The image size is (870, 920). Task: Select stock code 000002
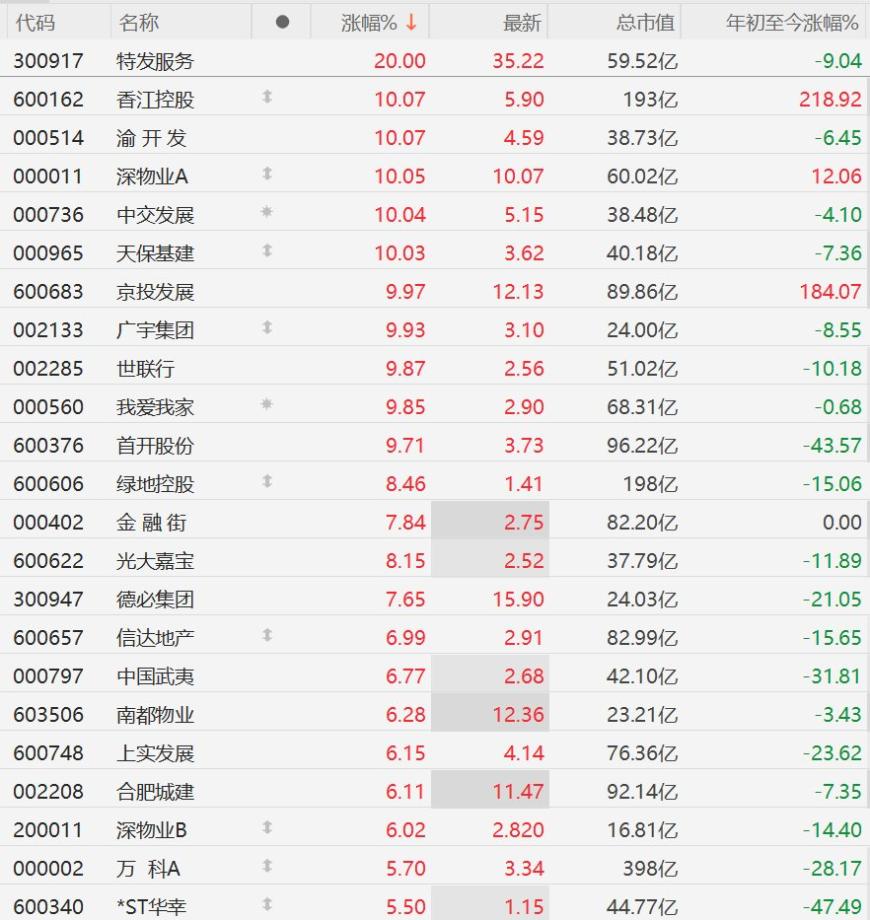coord(48,868)
